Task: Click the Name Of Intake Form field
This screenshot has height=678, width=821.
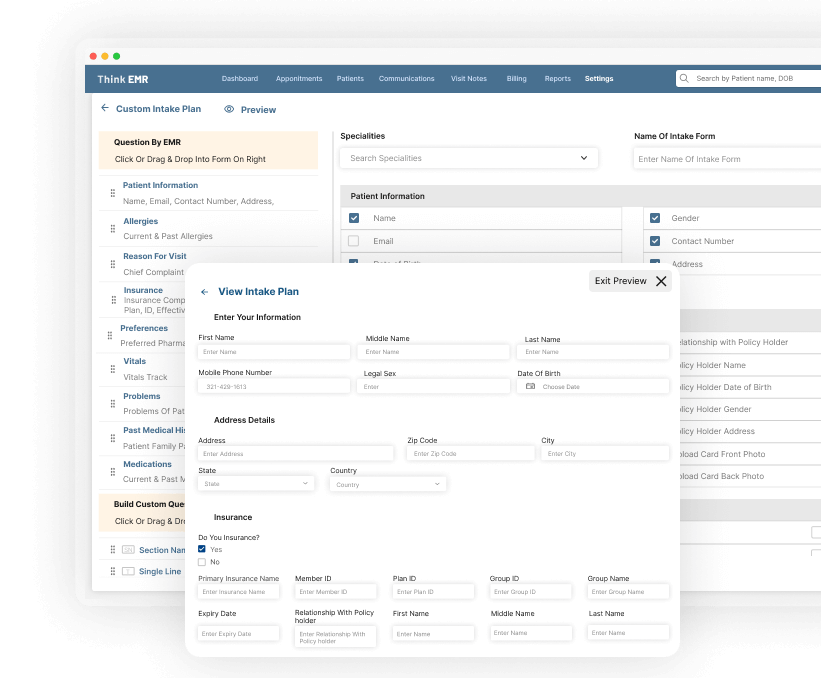Action: pos(727,159)
